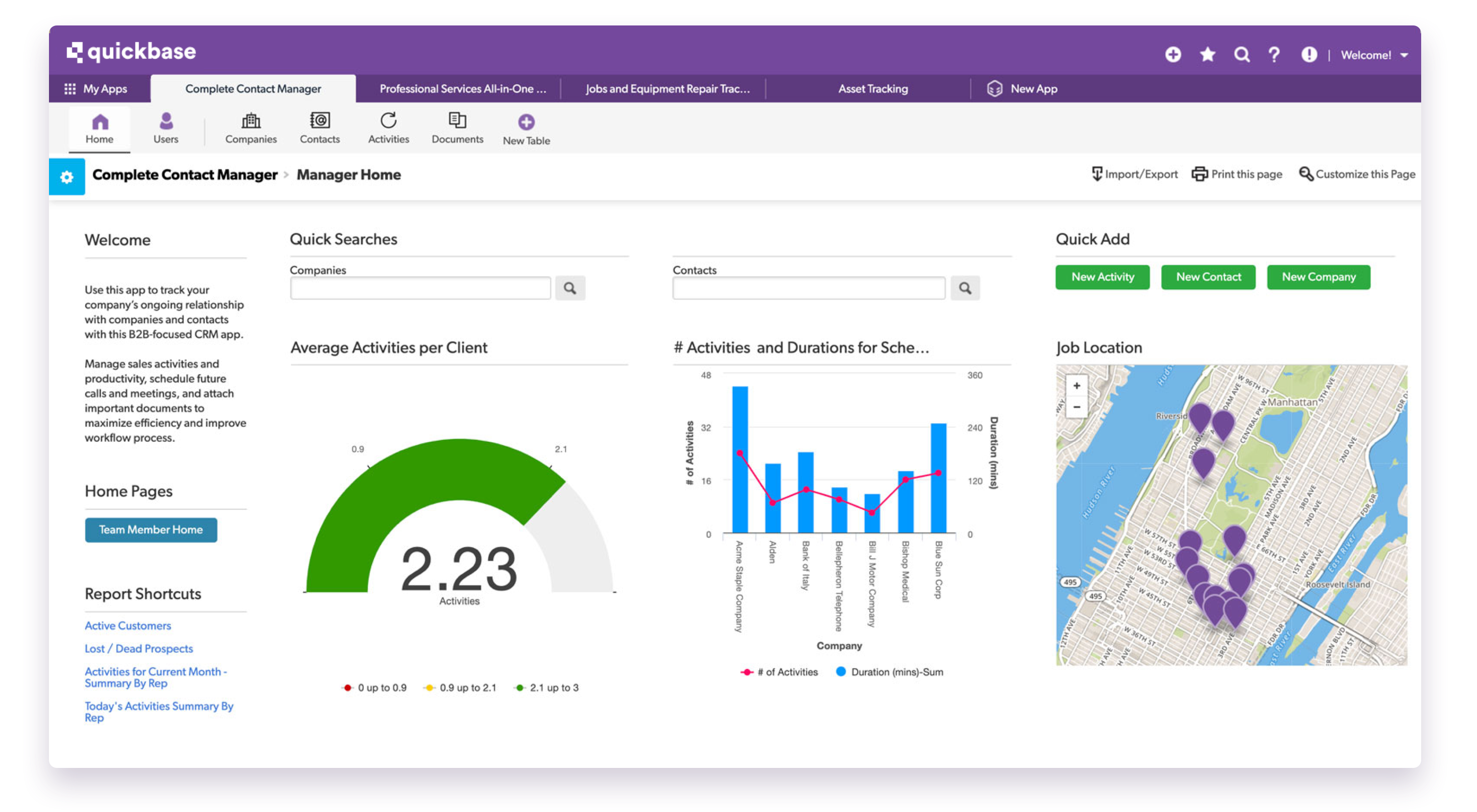Screen dimensions: 1477x812
Task: Click the Companies quick search field
Action: (x=420, y=288)
